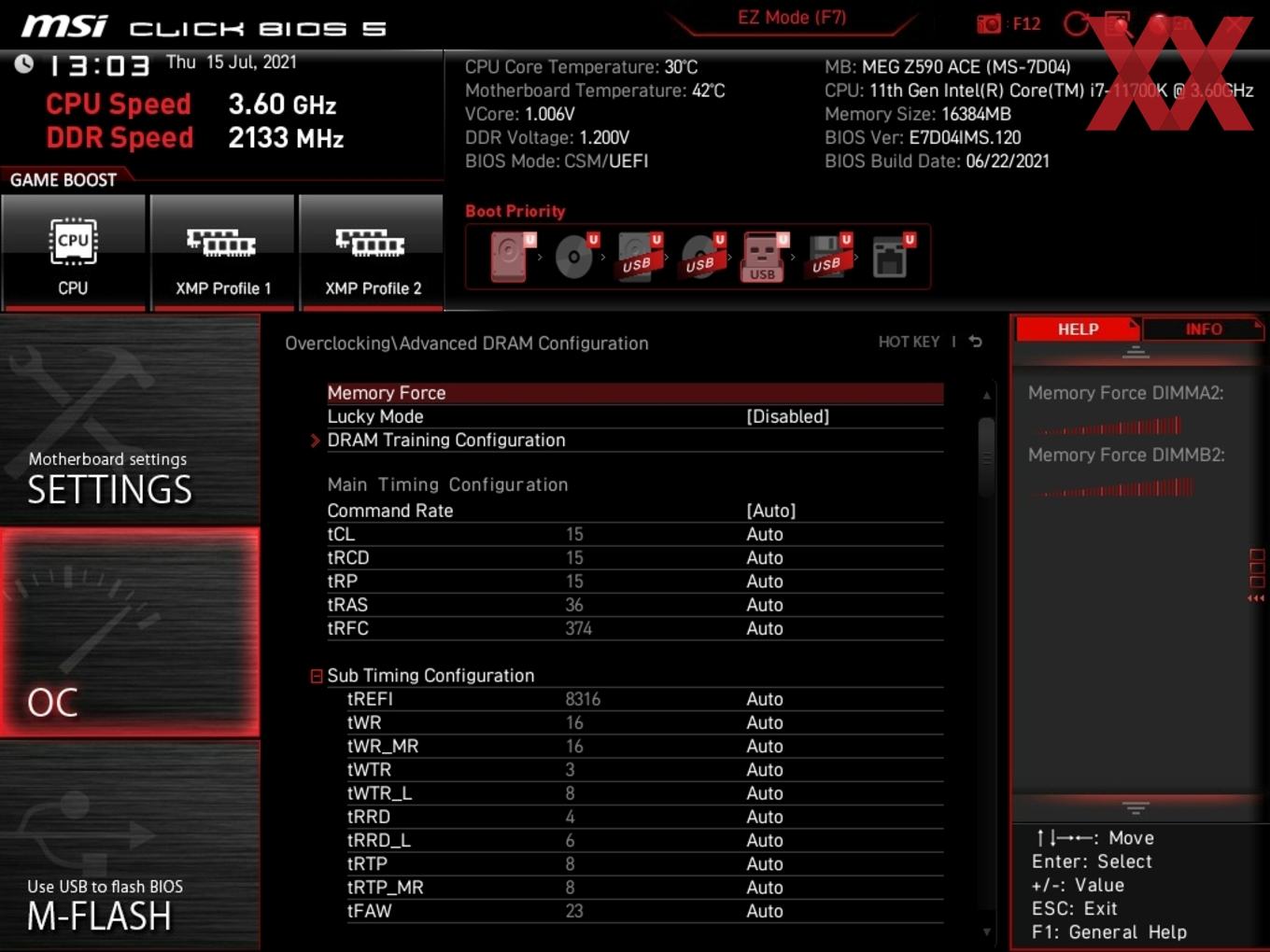Click the Boot Priority label
Viewport: 1270px width, 952px height.
pos(515,211)
